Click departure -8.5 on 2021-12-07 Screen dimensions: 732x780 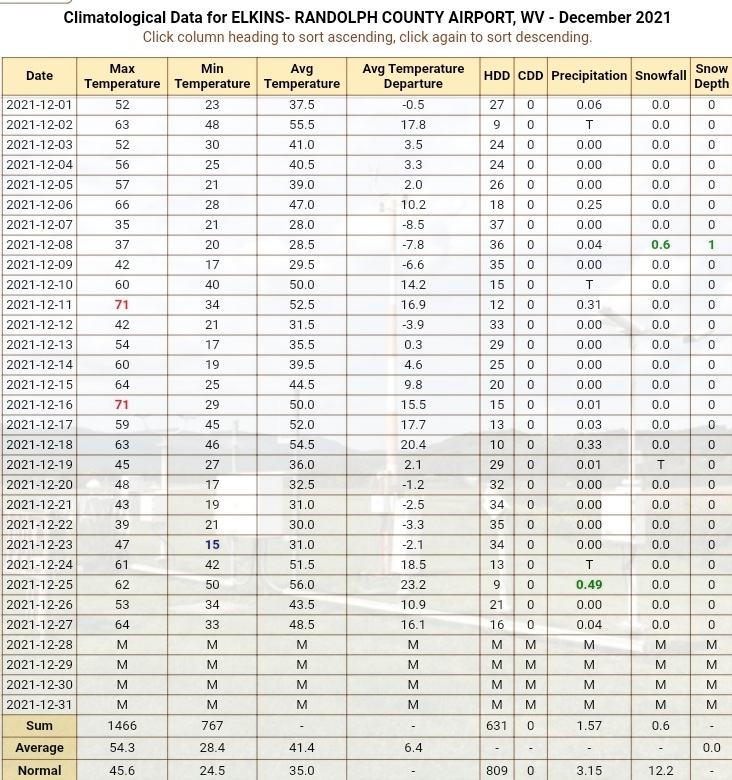pos(413,225)
